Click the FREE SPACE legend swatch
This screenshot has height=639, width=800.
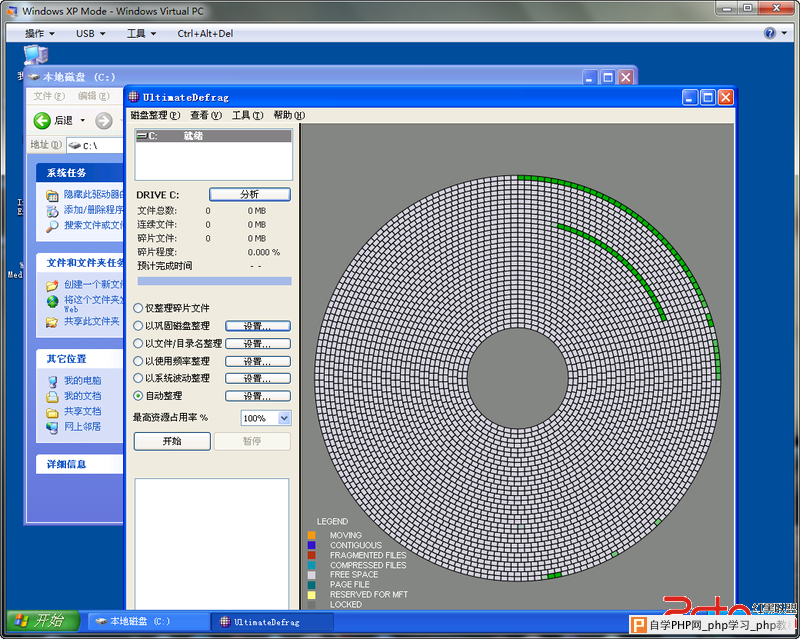coord(311,575)
